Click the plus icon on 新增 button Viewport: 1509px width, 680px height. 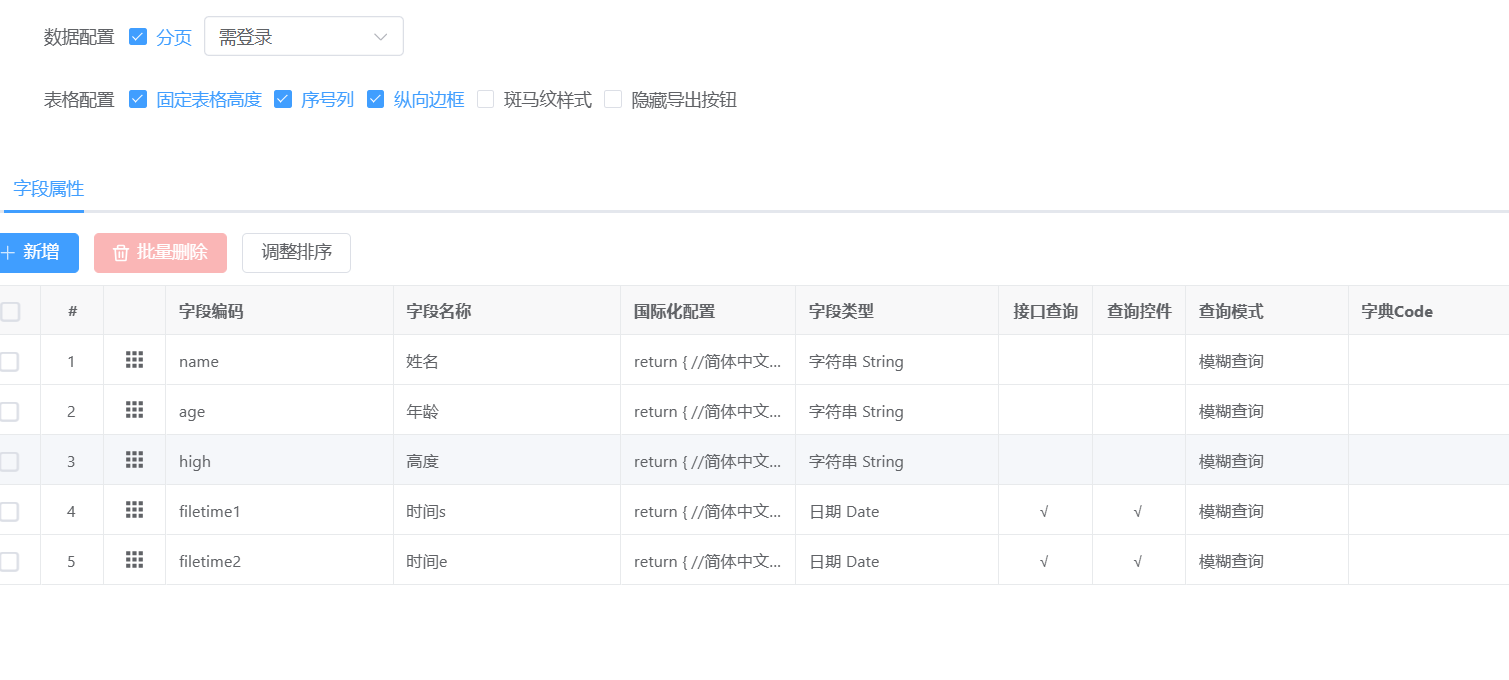click(8, 253)
